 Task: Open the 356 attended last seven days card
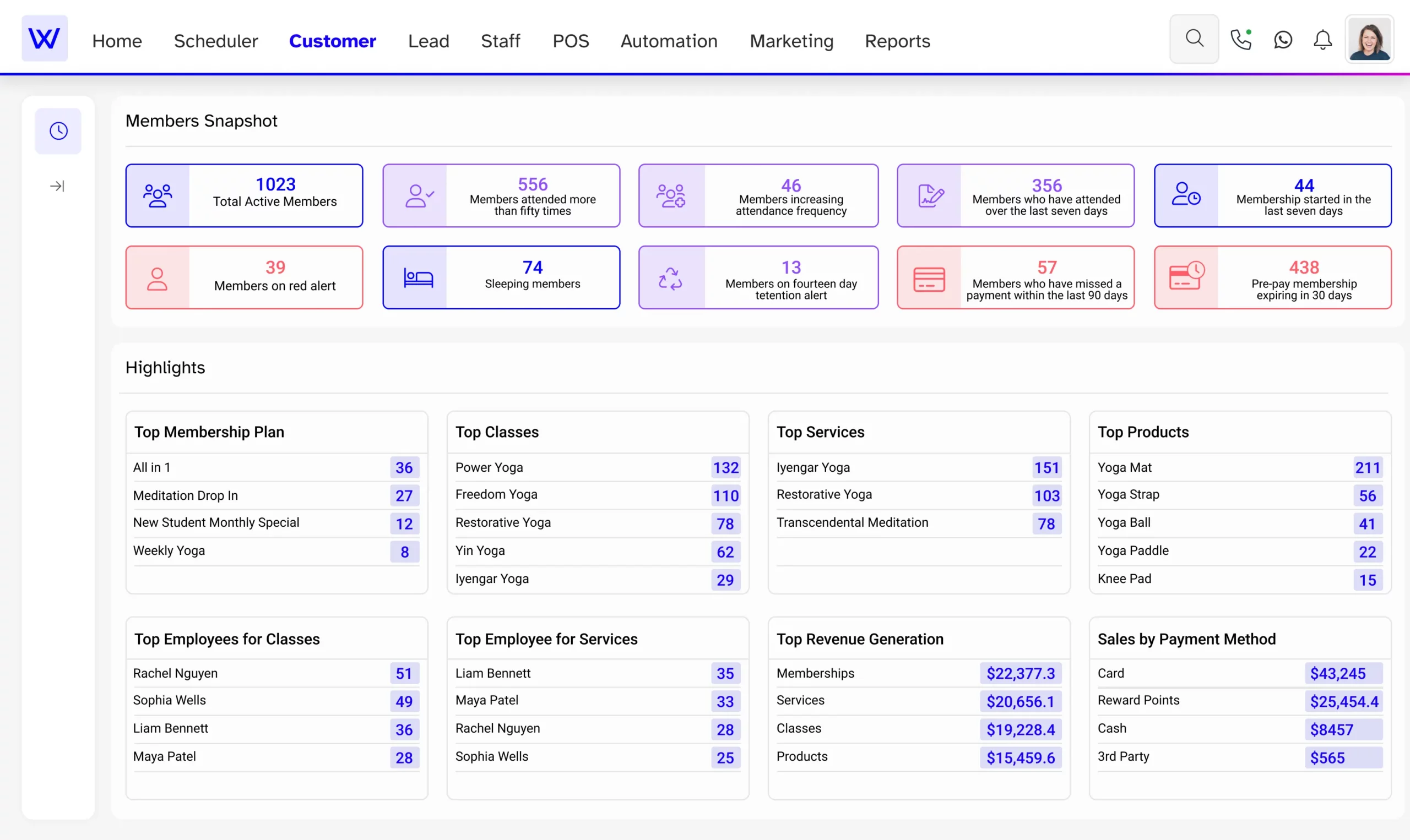[1015, 196]
